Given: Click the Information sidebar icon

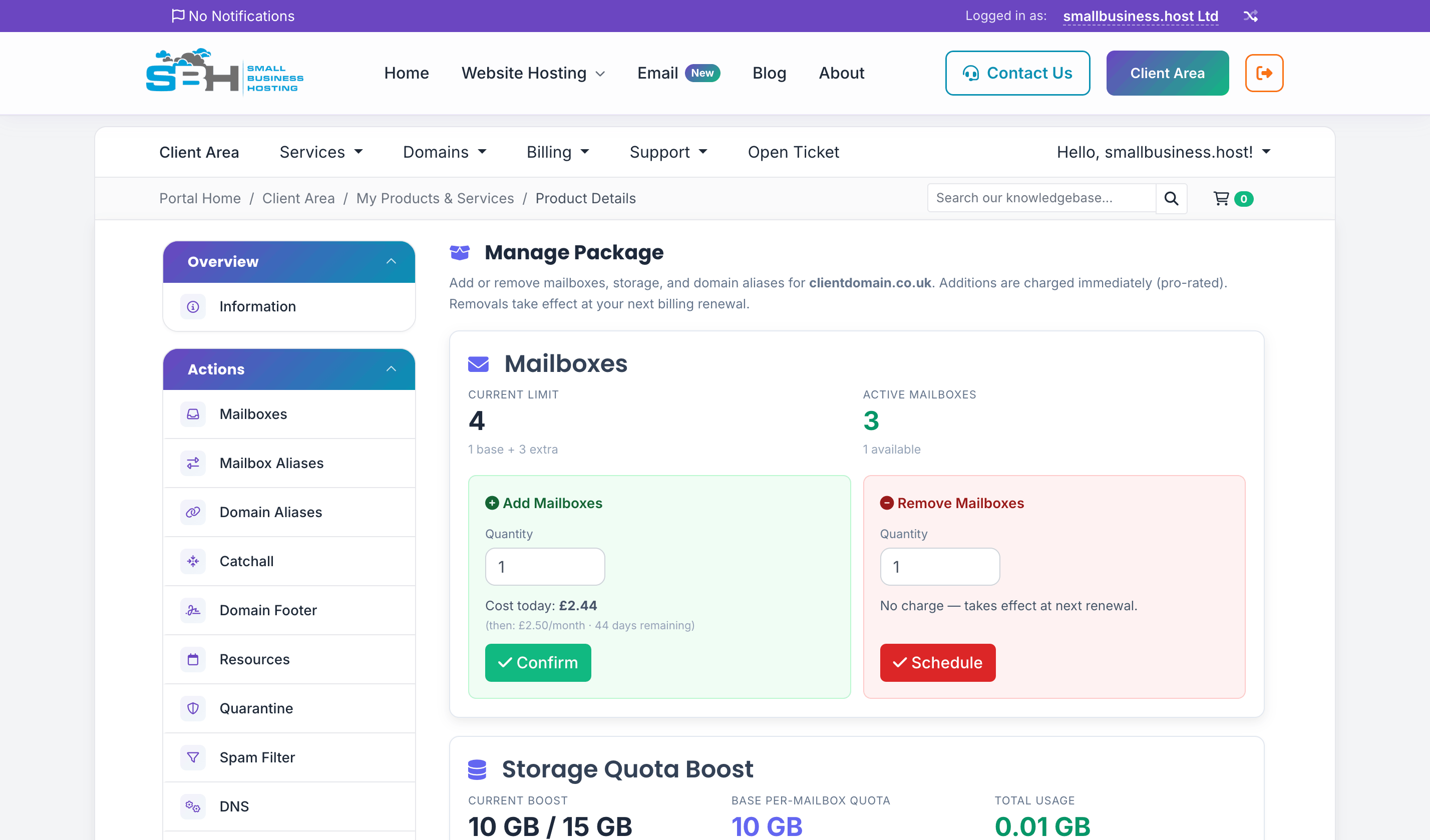Looking at the screenshot, I should click(193, 307).
